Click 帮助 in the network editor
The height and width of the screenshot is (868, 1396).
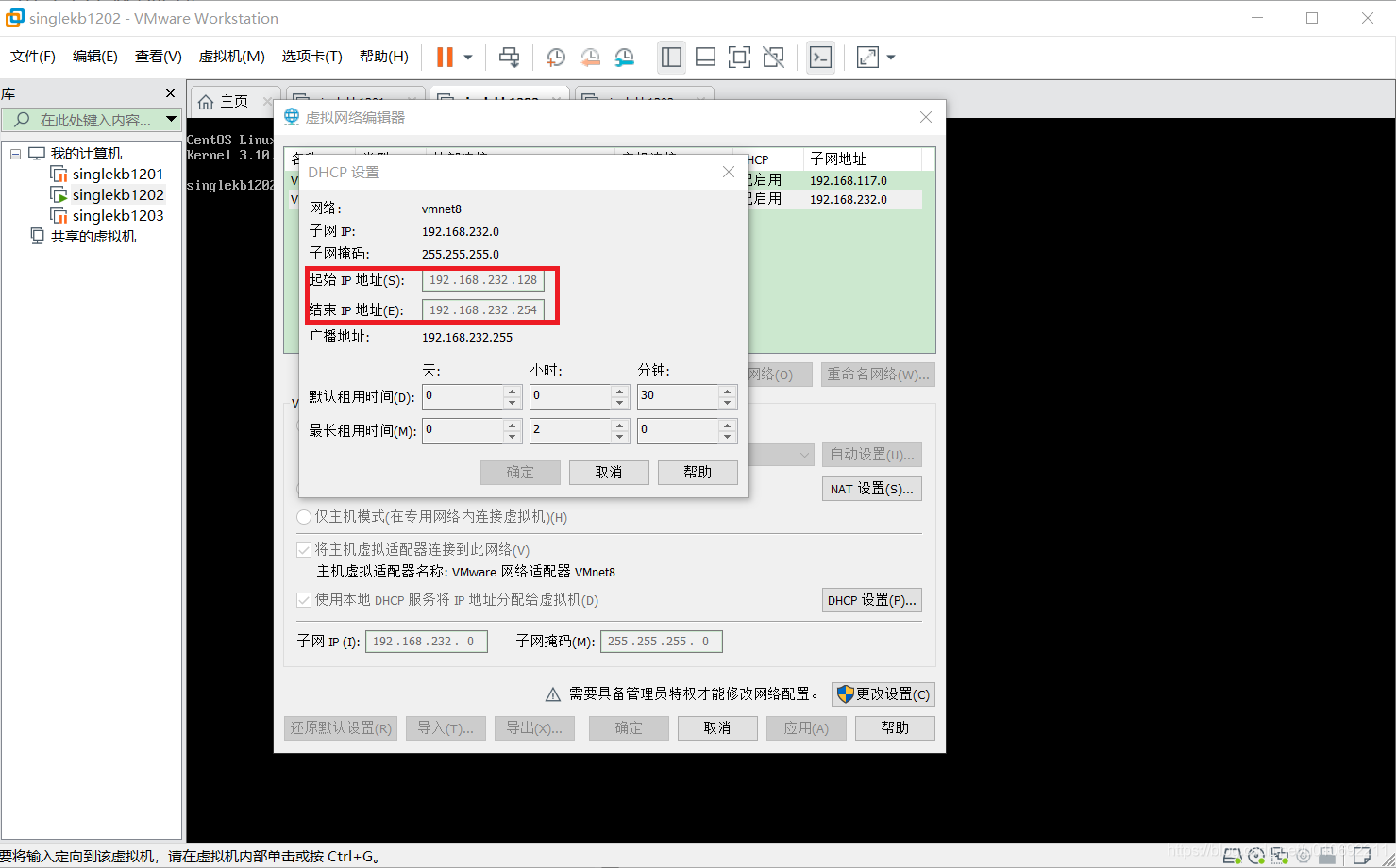click(895, 728)
